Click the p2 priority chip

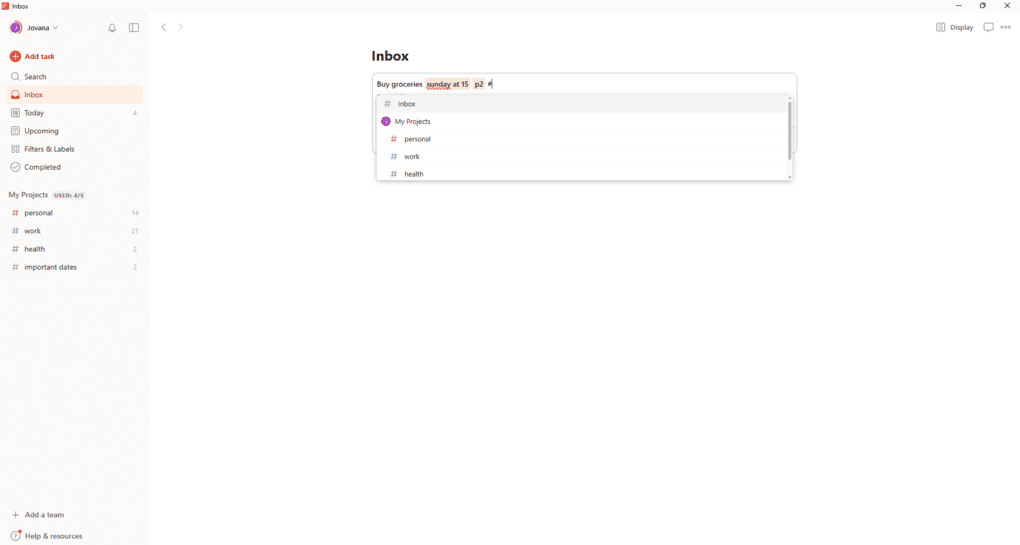pyautogui.click(x=479, y=84)
